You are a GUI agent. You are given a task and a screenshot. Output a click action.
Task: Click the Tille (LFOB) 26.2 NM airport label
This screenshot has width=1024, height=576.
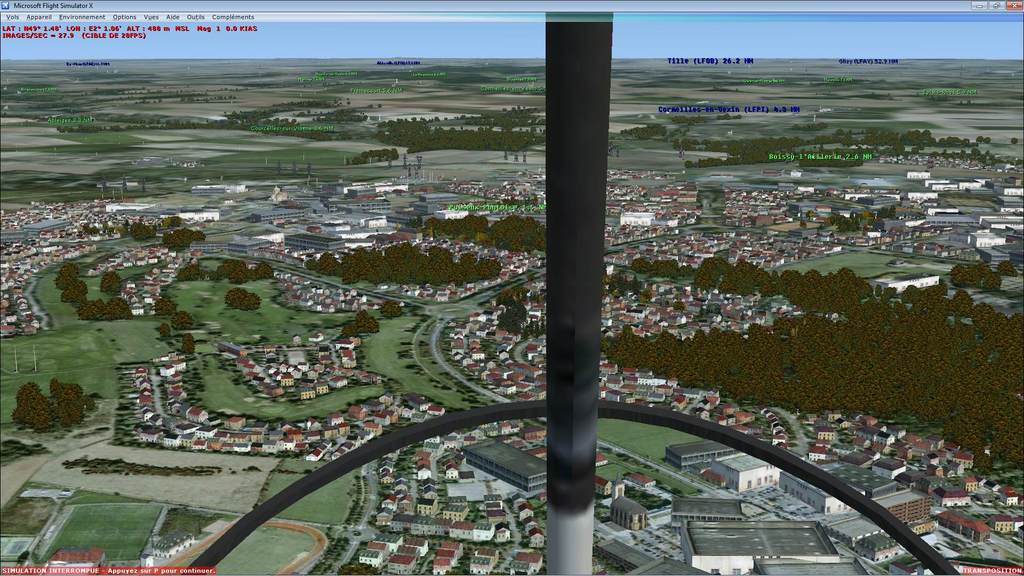710,61
